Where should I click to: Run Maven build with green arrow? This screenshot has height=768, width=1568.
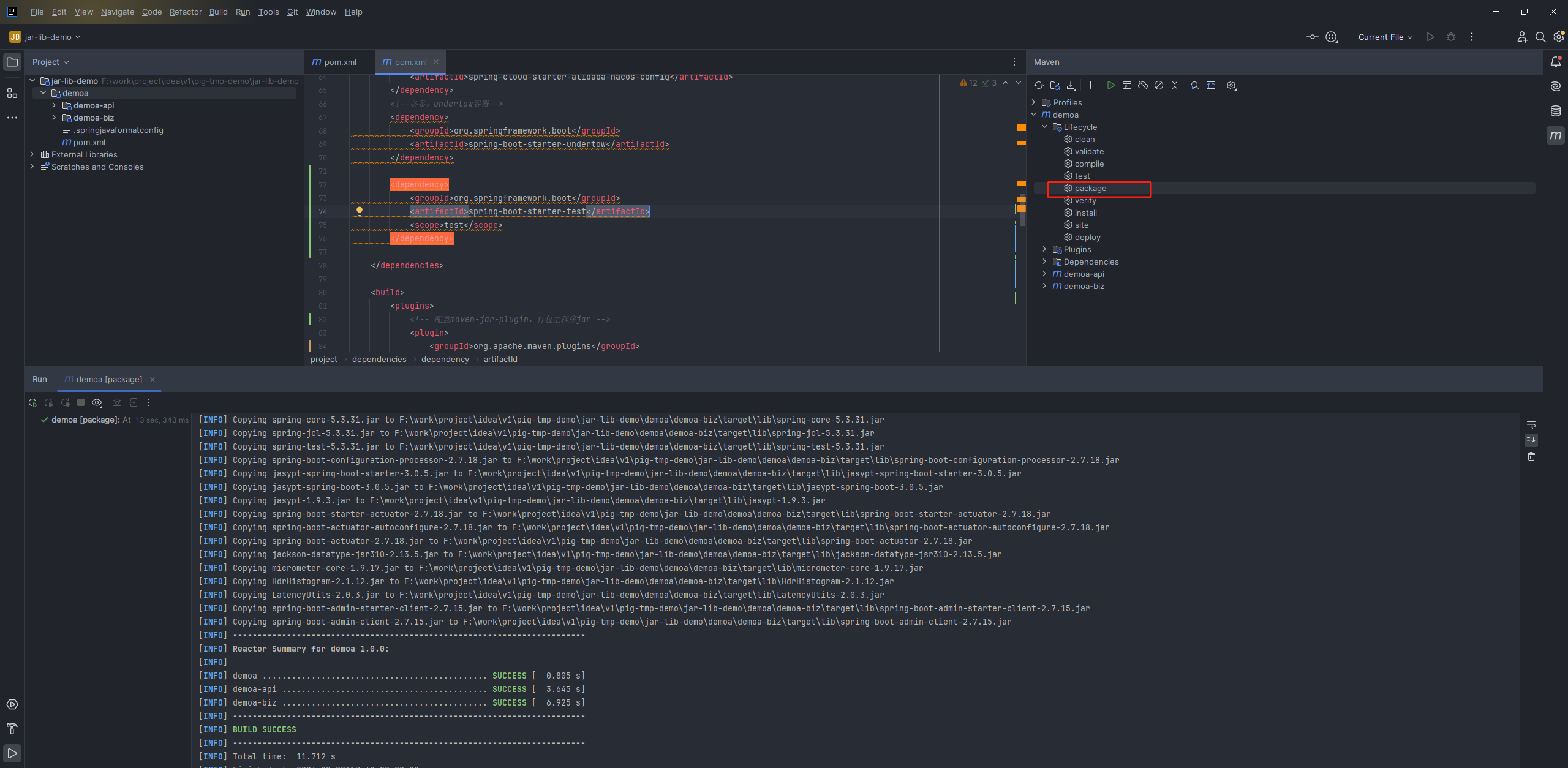(x=1111, y=86)
